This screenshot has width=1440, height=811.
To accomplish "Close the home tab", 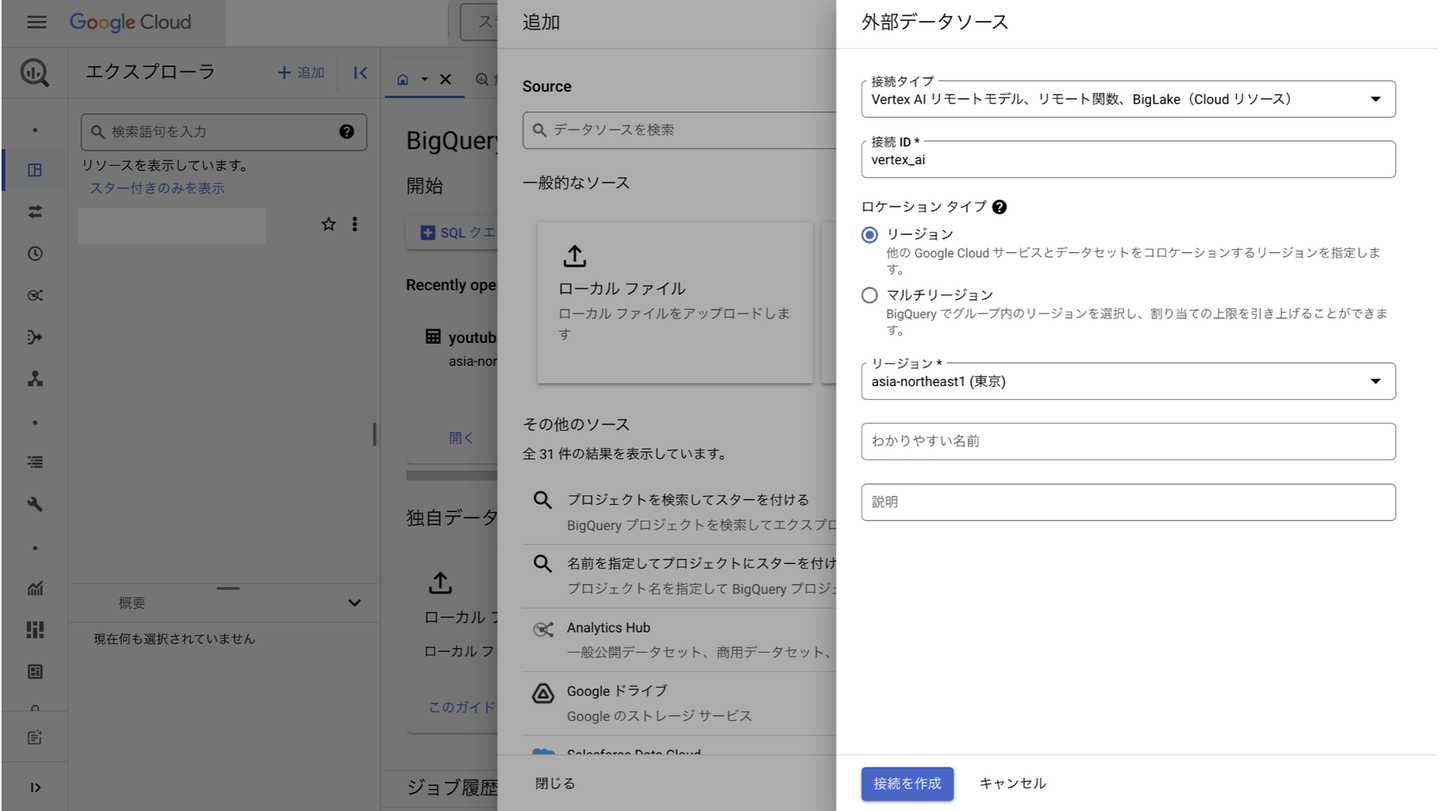I will pyautogui.click(x=446, y=79).
